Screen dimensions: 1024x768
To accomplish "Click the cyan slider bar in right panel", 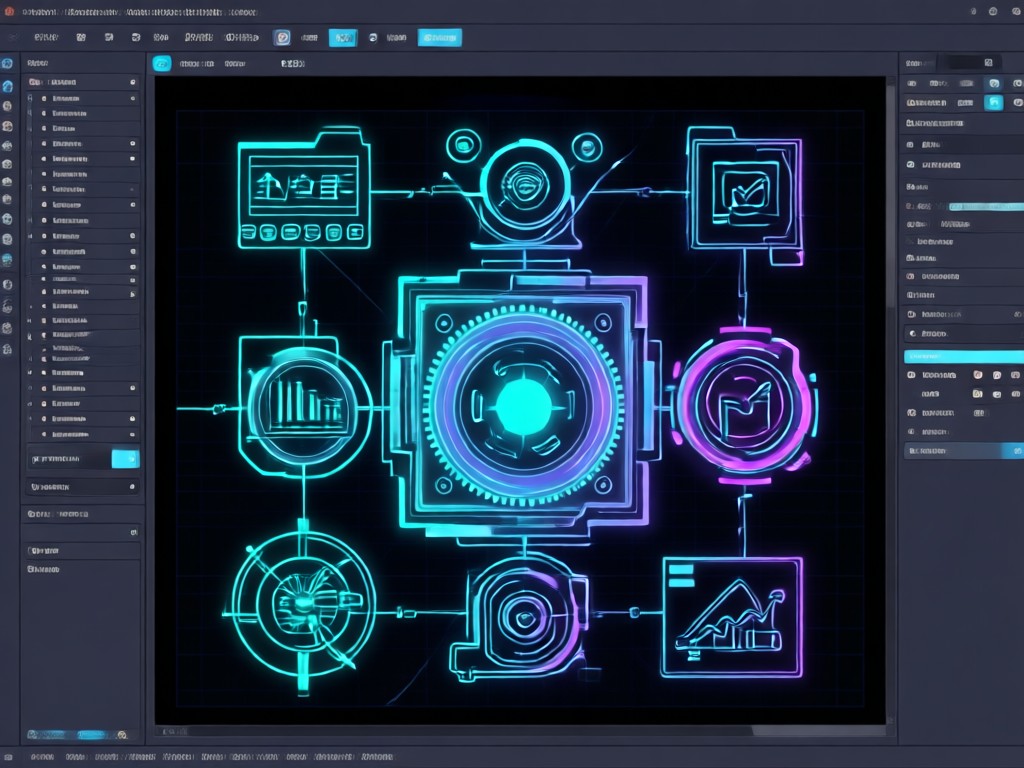I will tap(986, 206).
